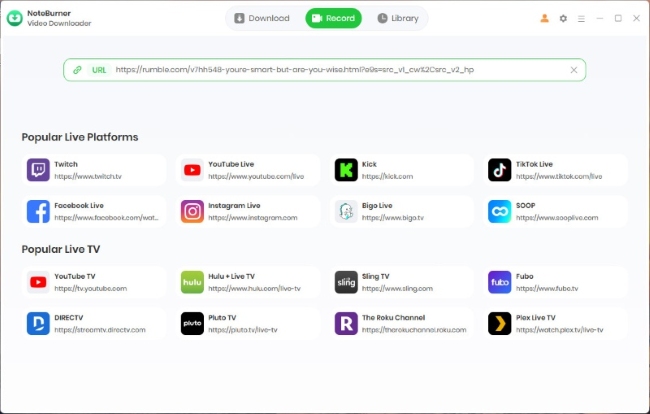Open the www.sooplive.com link
The width and height of the screenshot is (650, 414).
coord(557,218)
